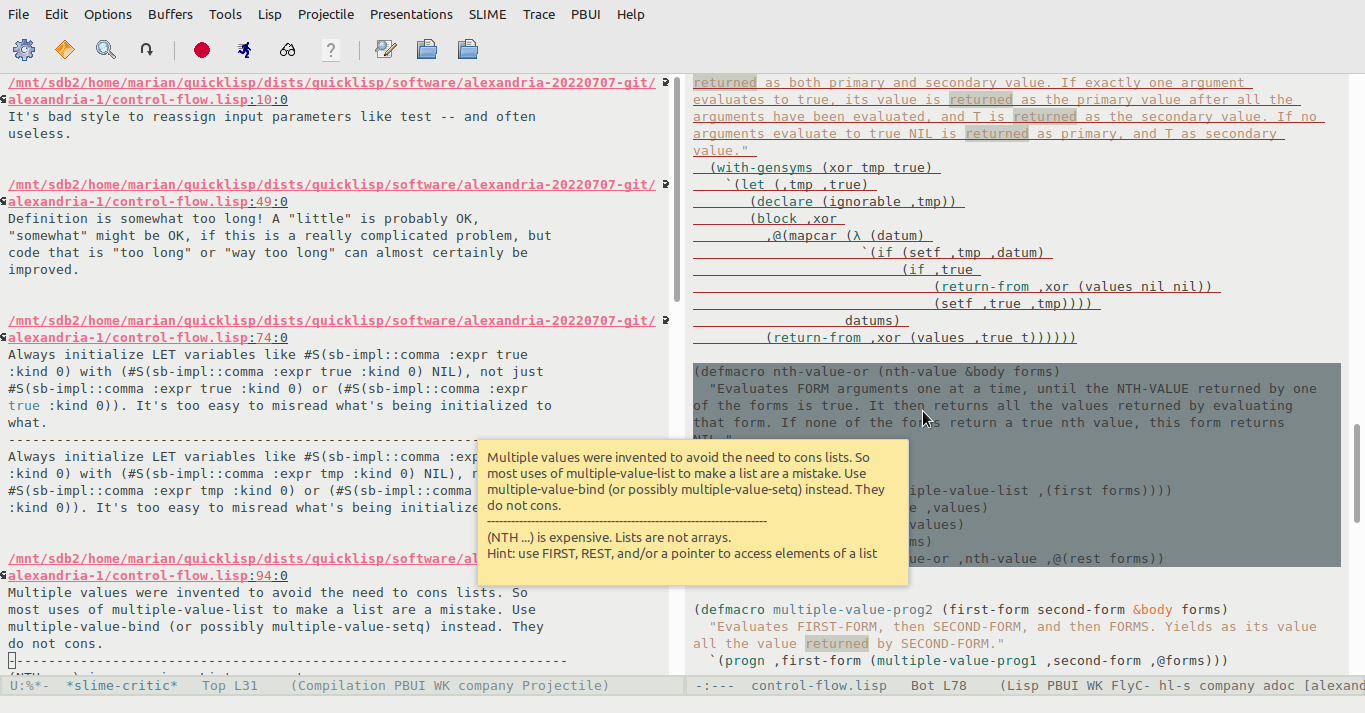
Task: Open the Help menu
Action: tap(630, 14)
